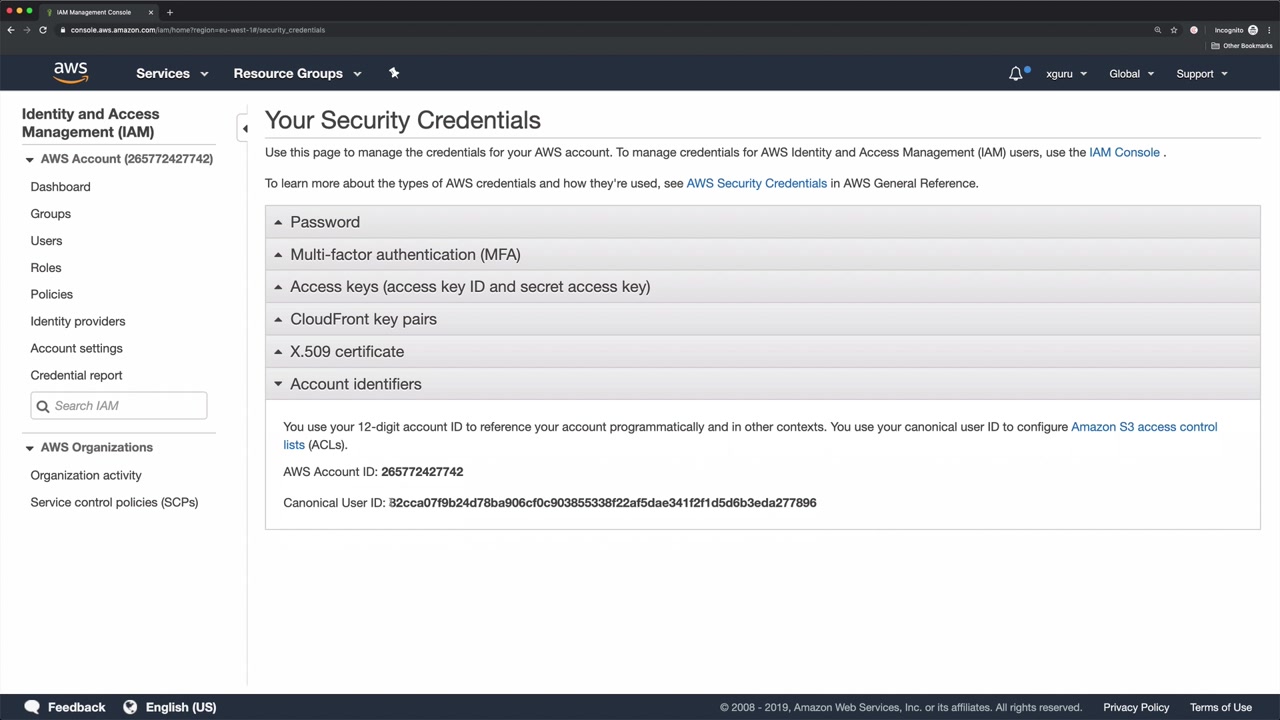Go to Users in sidebar
The height and width of the screenshot is (720, 1280).
(46, 240)
